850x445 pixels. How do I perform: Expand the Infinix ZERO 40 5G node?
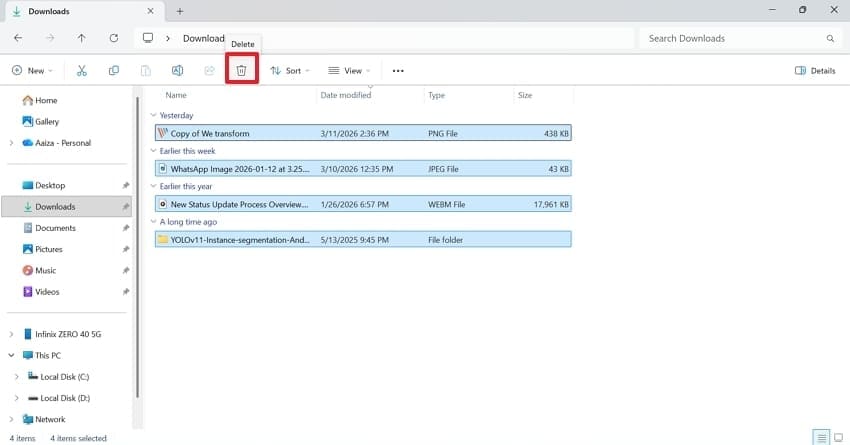pyautogui.click(x=11, y=334)
